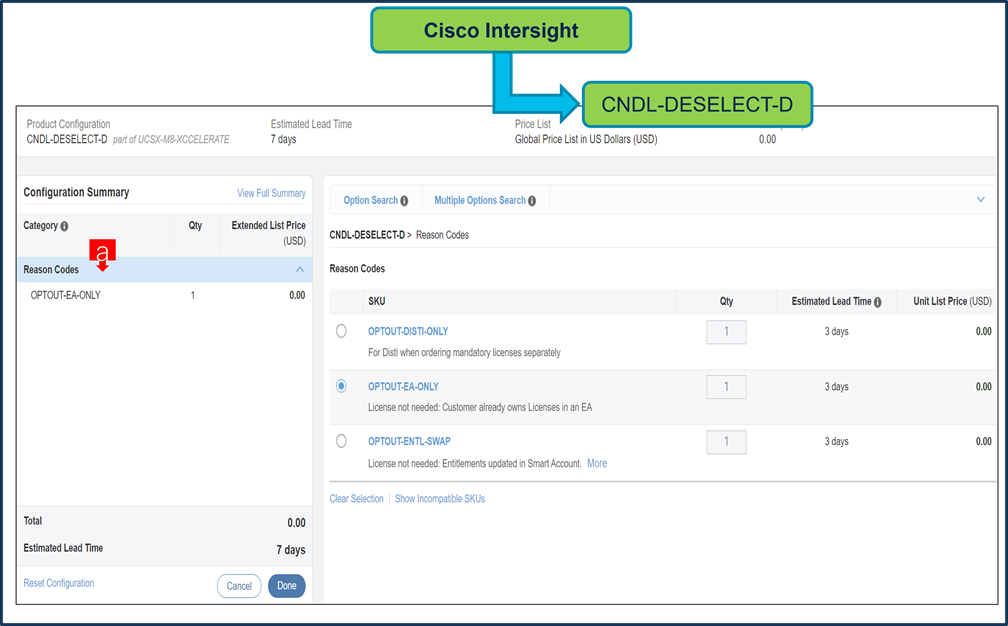Click the Total value 0.00
This screenshot has width=1008, height=626.
[x=296, y=523]
